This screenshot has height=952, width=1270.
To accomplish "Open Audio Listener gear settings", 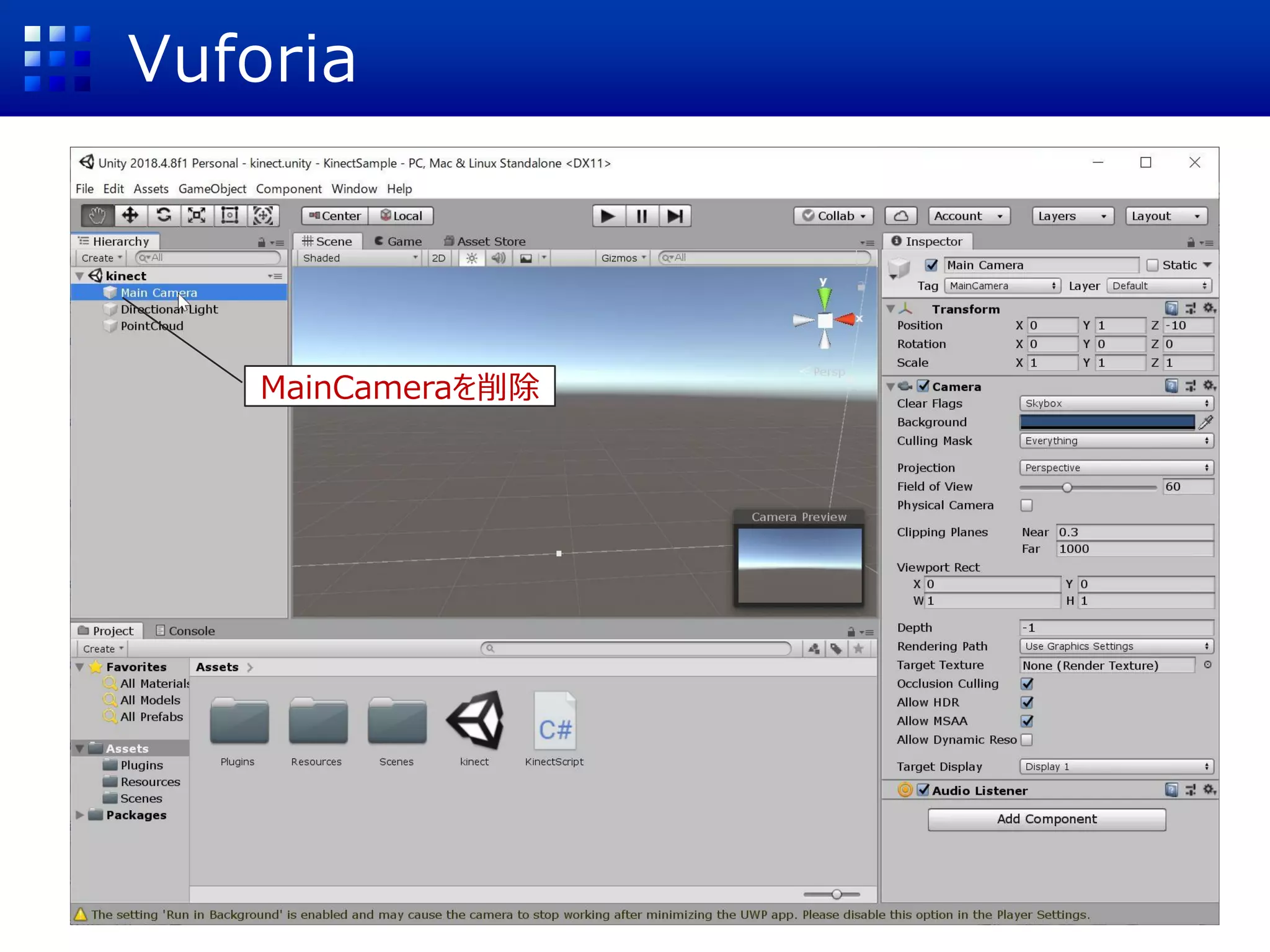I will 1209,790.
